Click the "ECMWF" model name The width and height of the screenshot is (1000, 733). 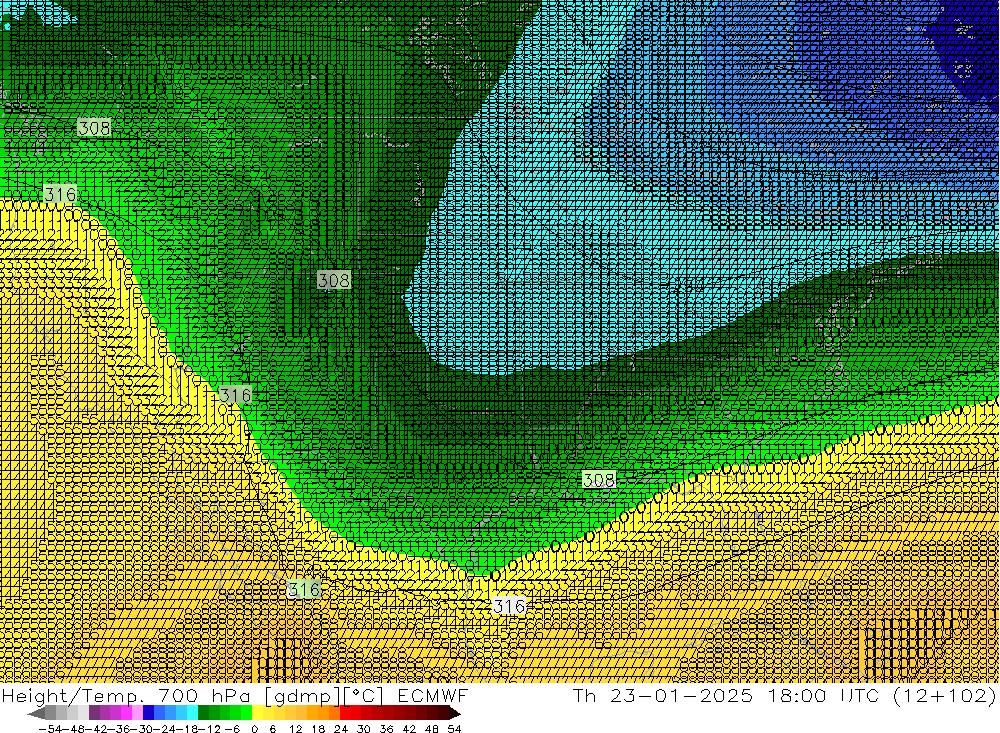[432, 695]
